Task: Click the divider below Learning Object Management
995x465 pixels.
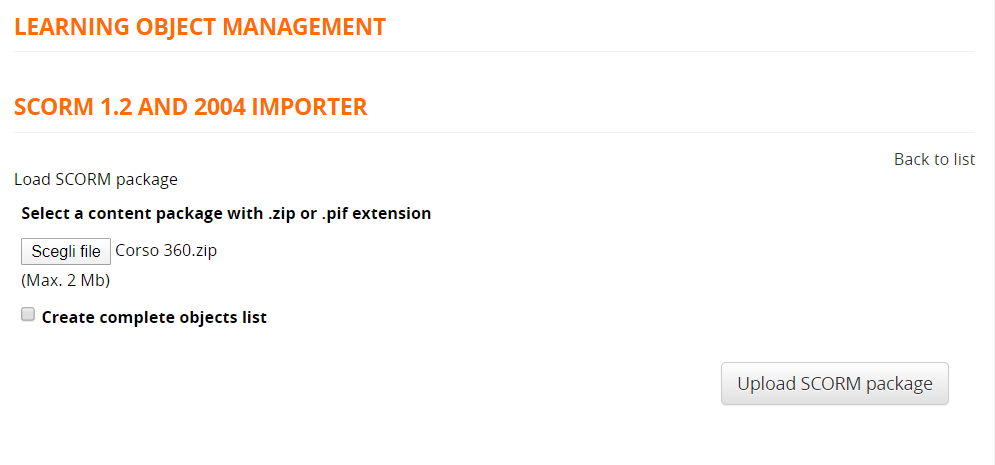Action: click(x=494, y=51)
